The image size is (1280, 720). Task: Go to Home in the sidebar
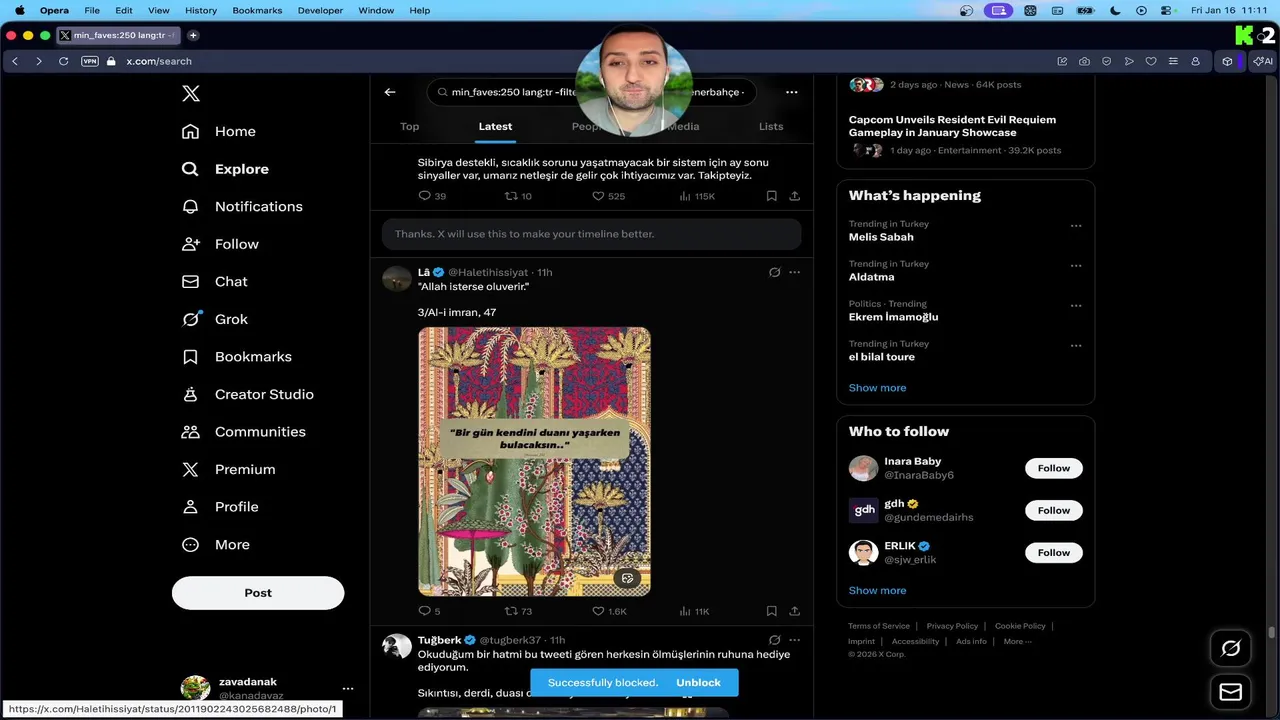click(x=219, y=131)
